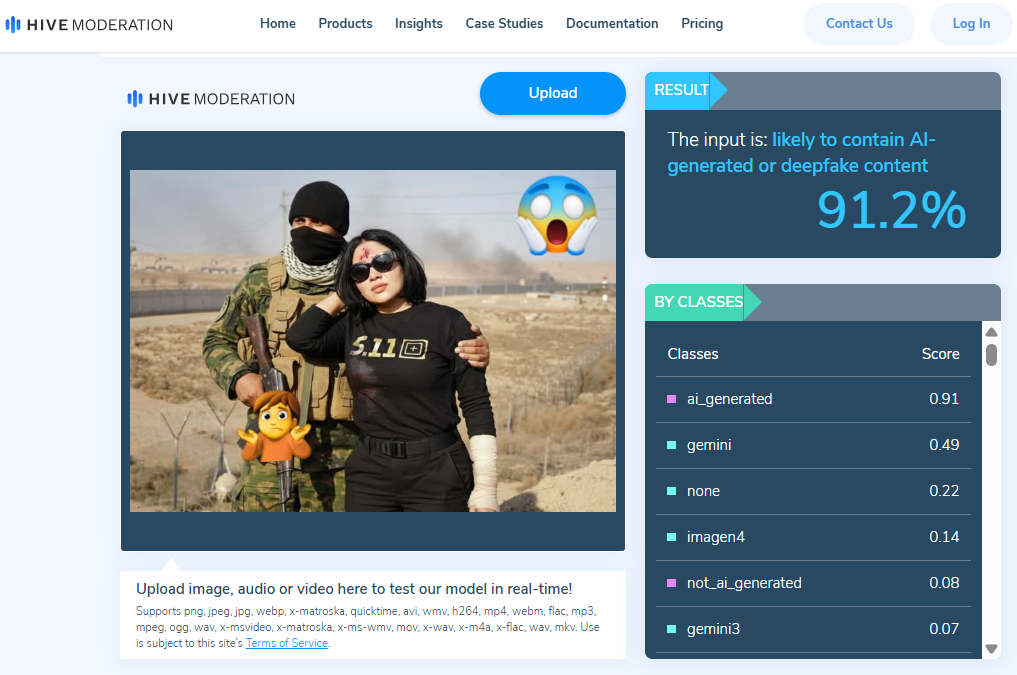Click the down arrow on the classes scrollbar

pos(991,647)
